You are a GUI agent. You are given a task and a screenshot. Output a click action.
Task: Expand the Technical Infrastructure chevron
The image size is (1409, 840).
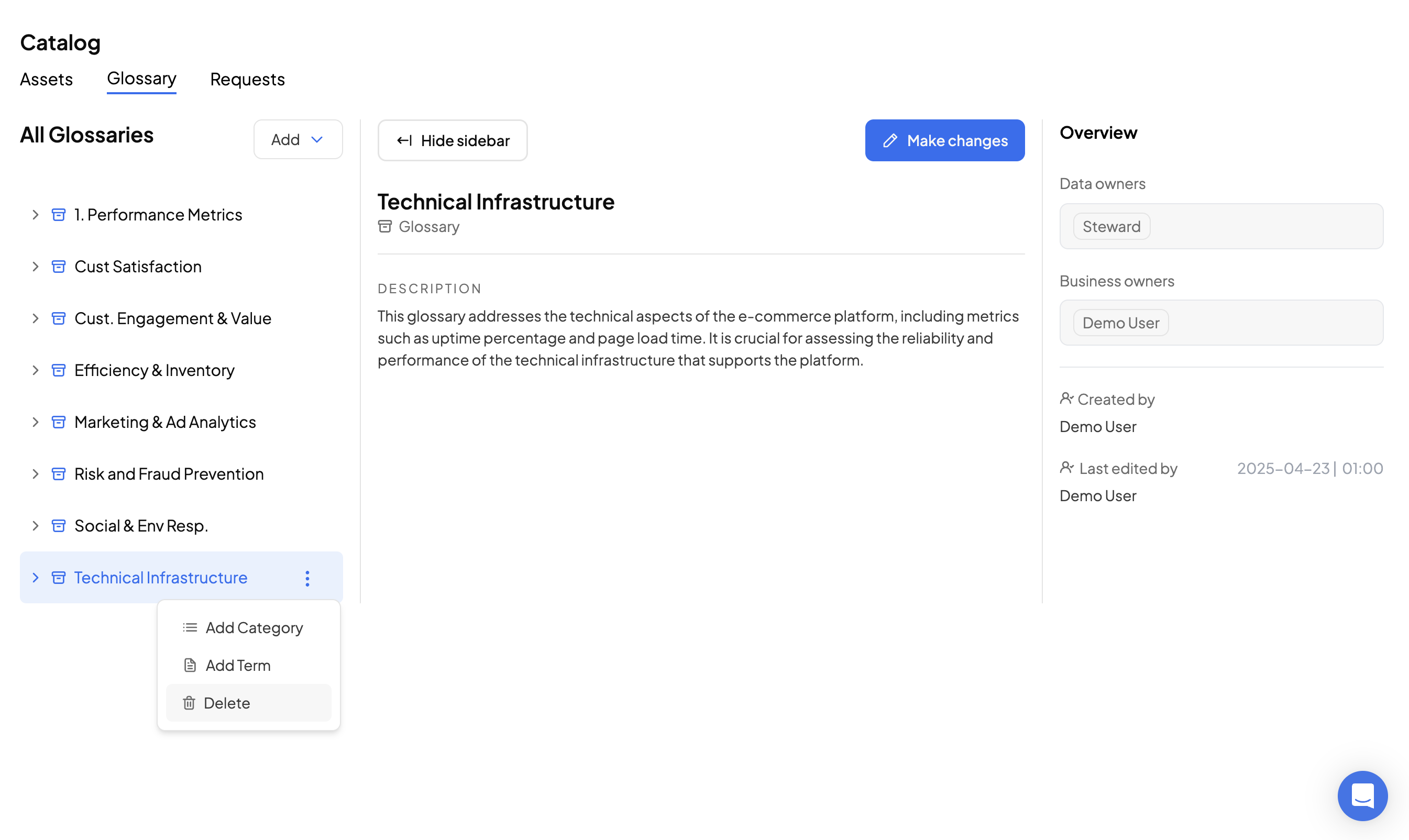point(35,578)
